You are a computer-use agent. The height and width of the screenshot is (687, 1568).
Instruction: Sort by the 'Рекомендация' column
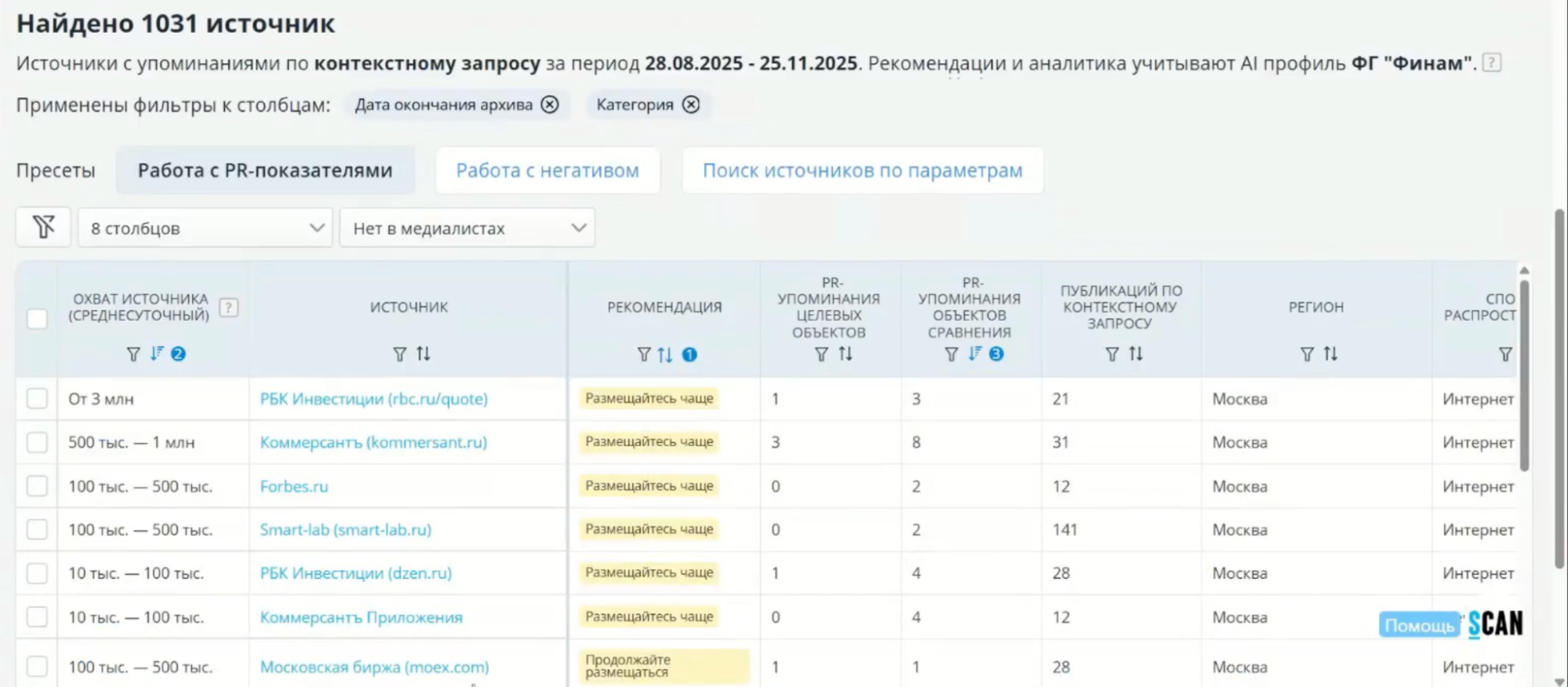click(x=665, y=354)
